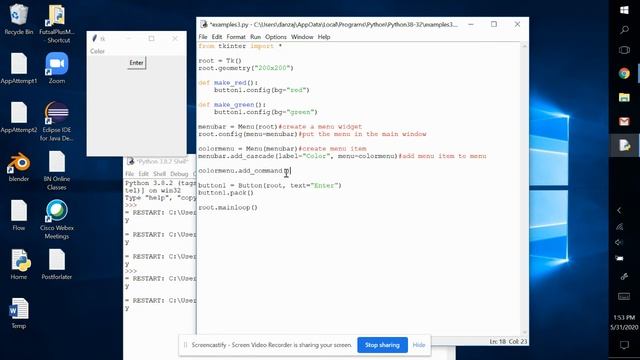This screenshot has height=360, width=640.
Task: Open Task View in the taskbar
Action: click(x=624, y=50)
